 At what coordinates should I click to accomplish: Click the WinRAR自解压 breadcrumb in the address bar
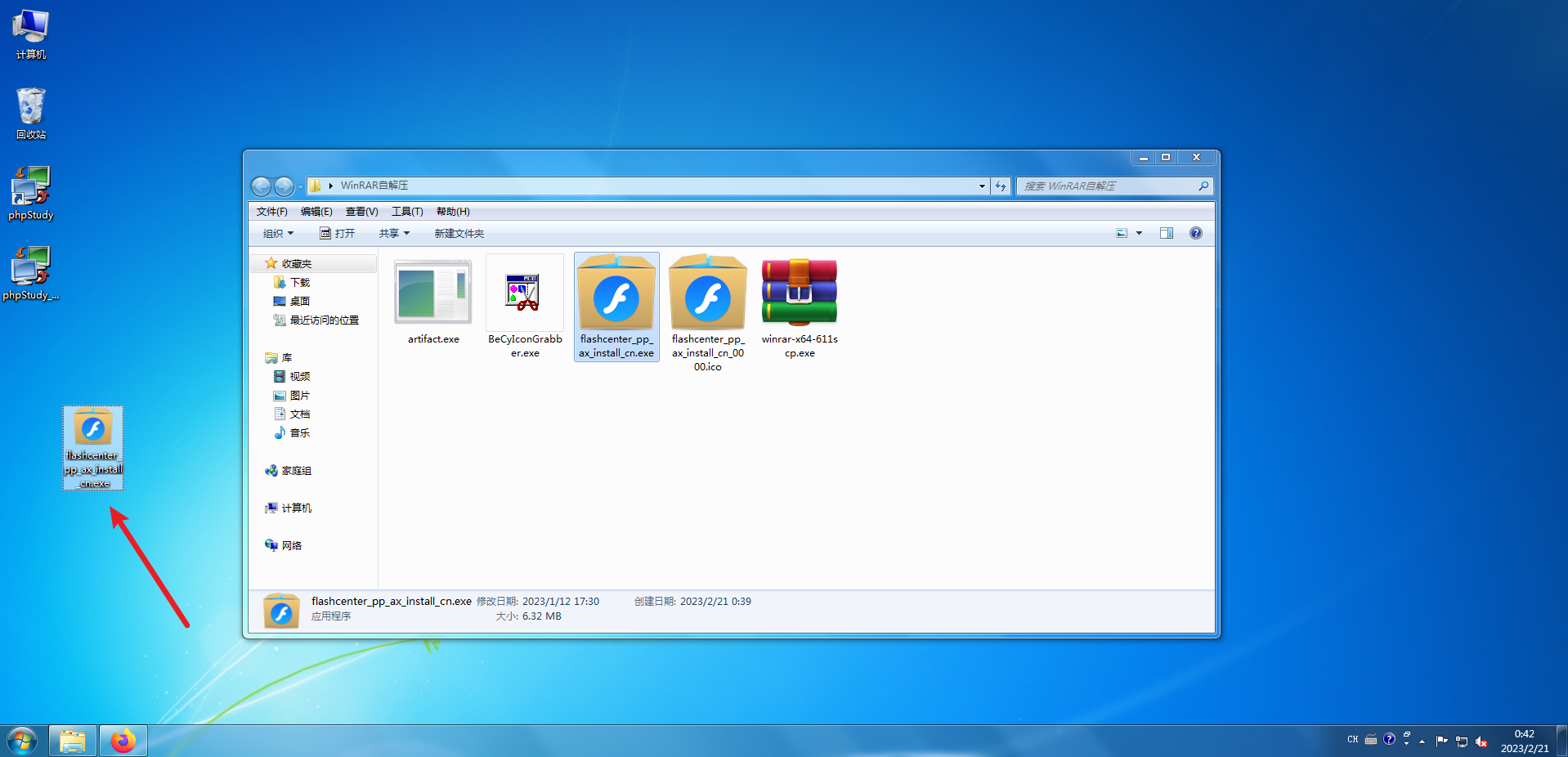click(374, 186)
